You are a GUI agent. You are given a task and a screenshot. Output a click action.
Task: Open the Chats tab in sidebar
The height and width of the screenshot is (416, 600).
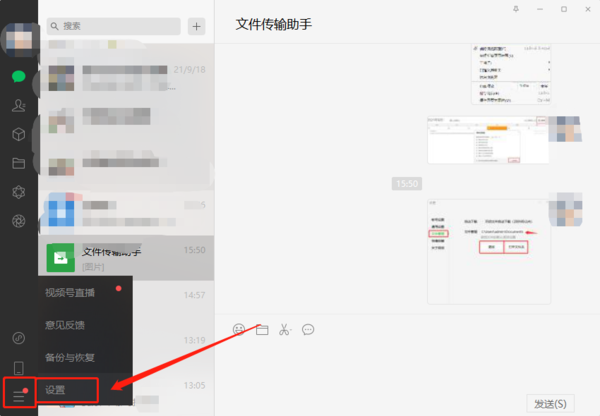[18, 77]
